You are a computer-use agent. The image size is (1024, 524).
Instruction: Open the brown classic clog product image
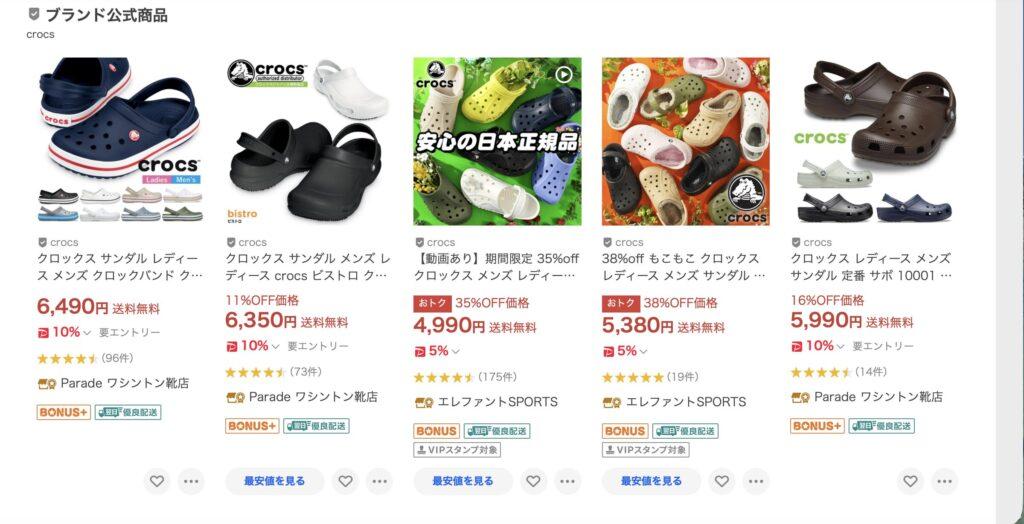[874, 141]
